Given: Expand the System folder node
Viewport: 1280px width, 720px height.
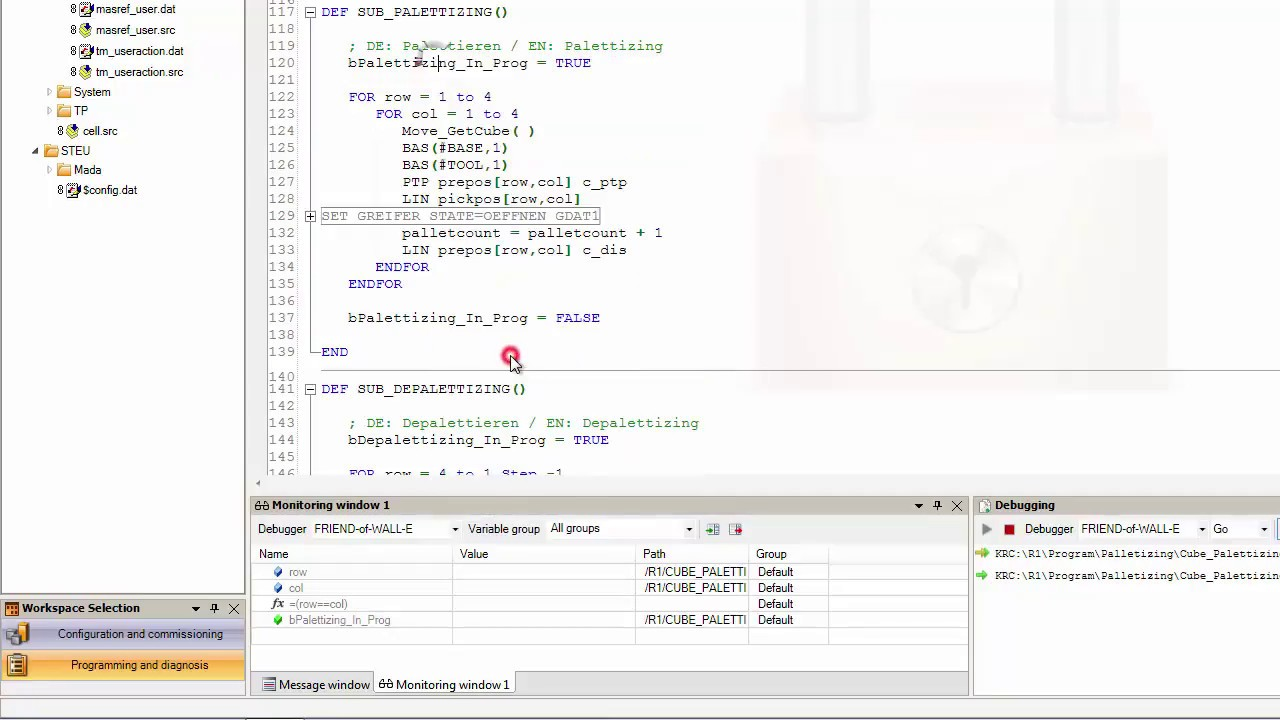Looking at the screenshot, I should pyautogui.click(x=50, y=92).
